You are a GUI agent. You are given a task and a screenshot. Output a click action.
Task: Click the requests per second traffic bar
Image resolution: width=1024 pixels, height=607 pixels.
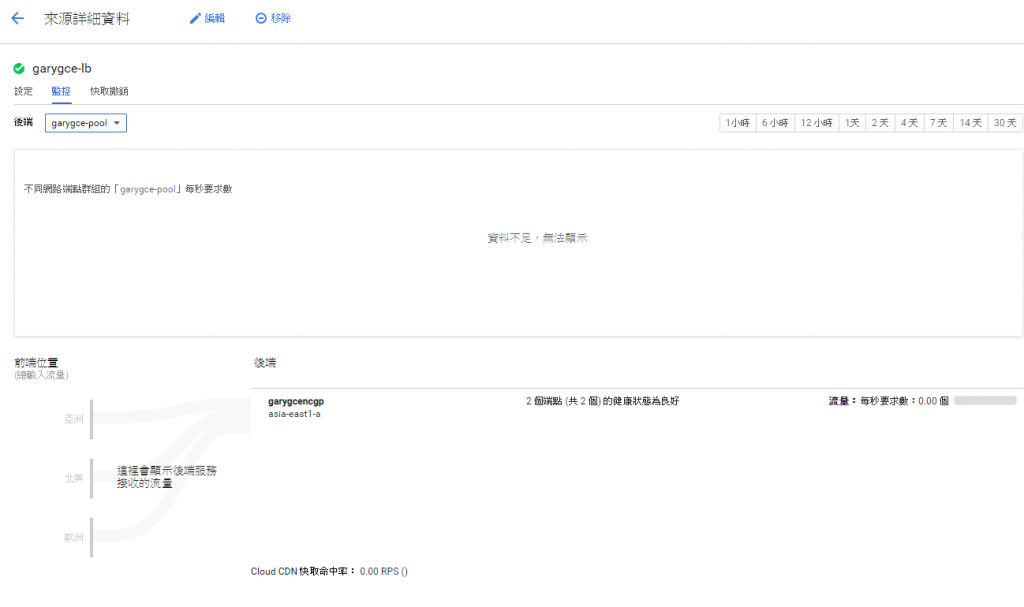(985, 401)
